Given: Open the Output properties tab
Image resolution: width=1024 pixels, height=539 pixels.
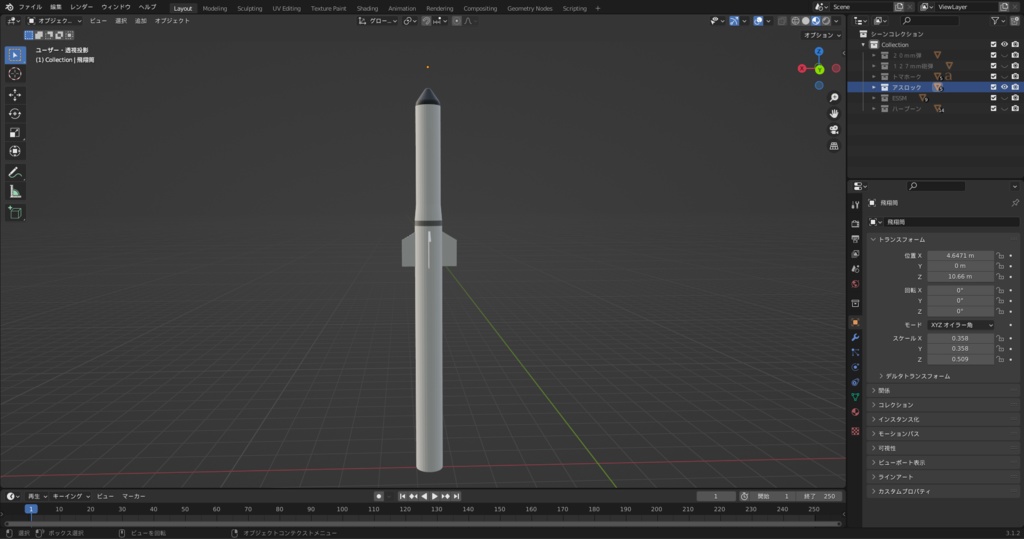Looking at the screenshot, I should tap(855, 239).
